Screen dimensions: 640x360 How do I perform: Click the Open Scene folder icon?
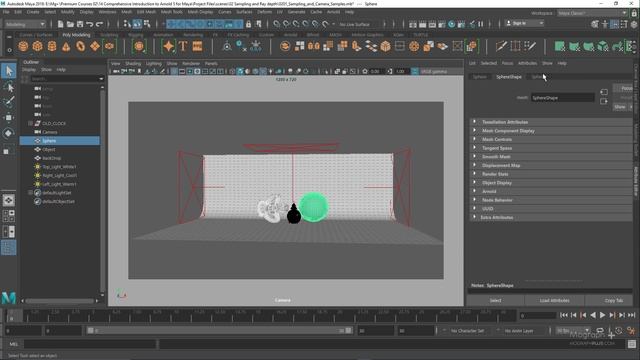(x=70, y=24)
